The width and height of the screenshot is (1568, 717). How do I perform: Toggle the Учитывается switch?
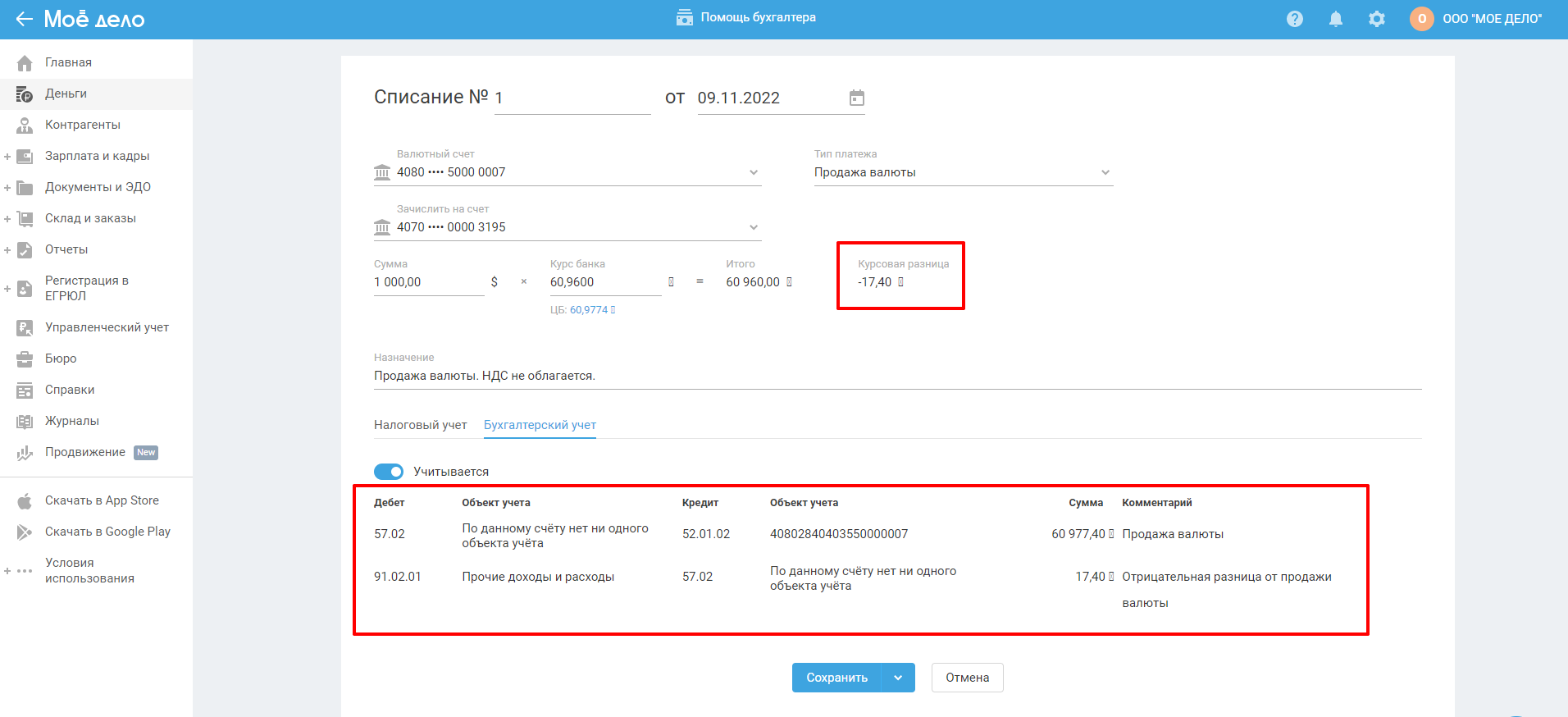tap(389, 472)
